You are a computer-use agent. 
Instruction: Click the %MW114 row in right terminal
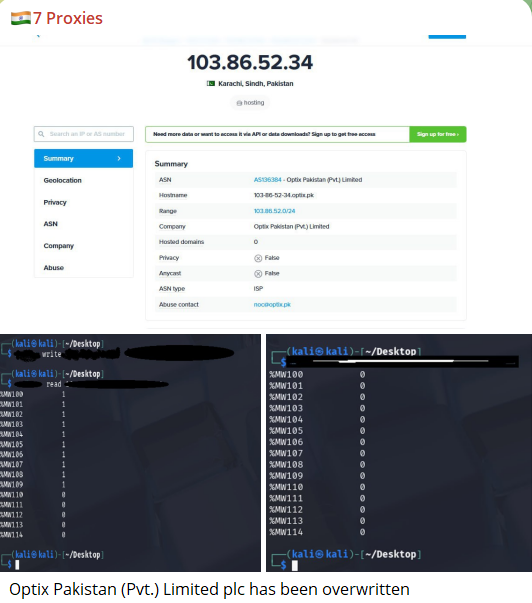[x=317, y=532]
